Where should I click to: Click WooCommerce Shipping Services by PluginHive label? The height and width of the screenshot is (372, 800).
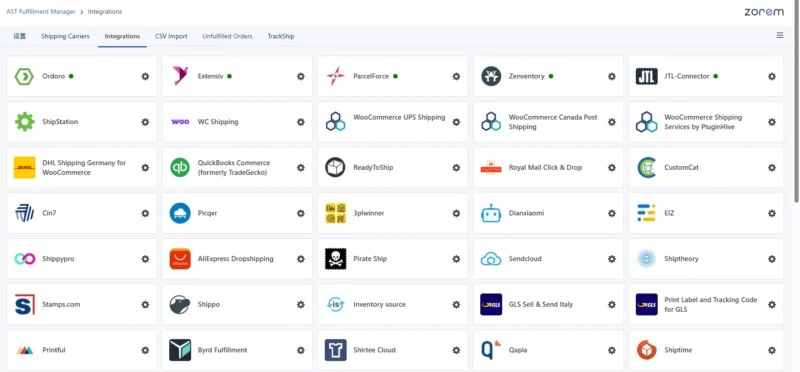(x=703, y=122)
